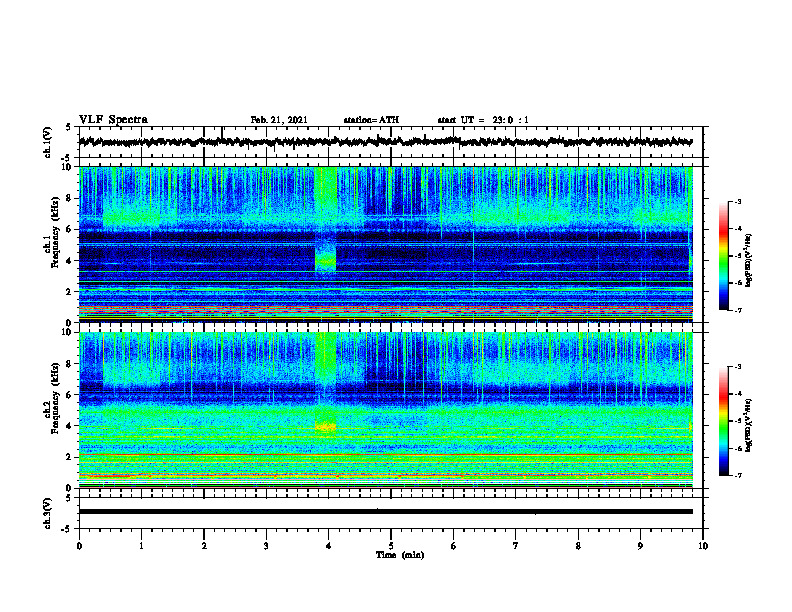This screenshot has width=792, height=612.
Task: Click time axis tick label "6"
Action: coord(454,546)
